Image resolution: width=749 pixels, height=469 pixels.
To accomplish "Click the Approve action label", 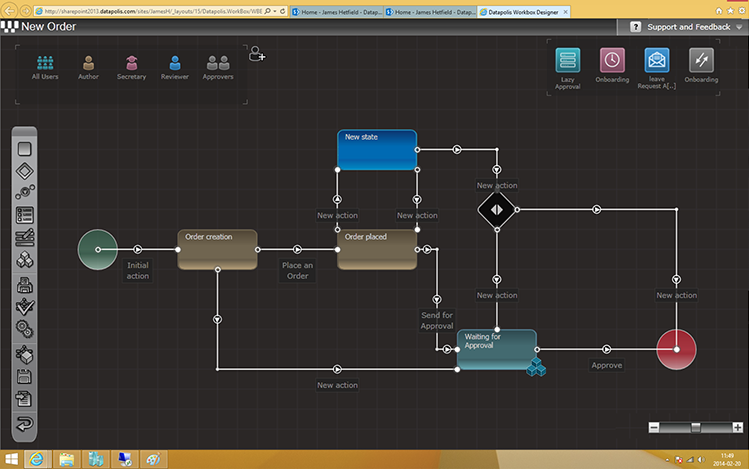I will click(x=607, y=365).
